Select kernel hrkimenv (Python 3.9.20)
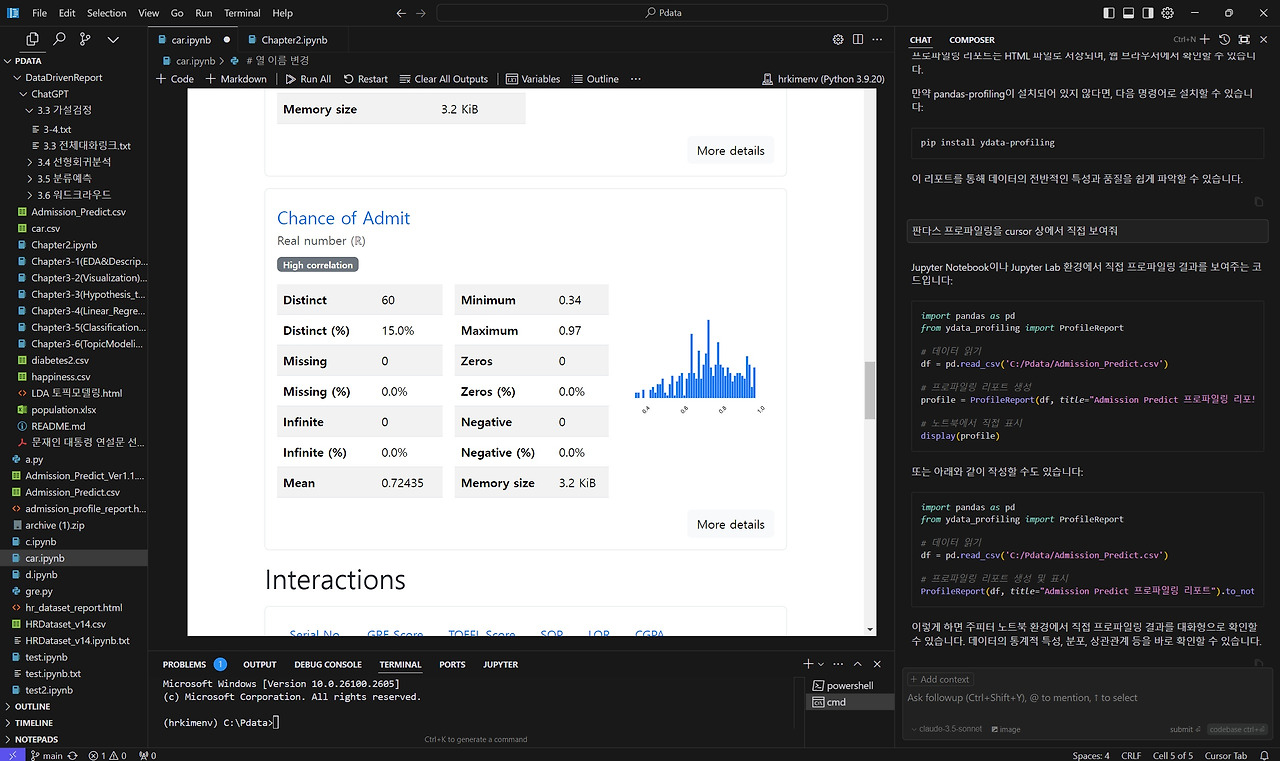1280x761 pixels. point(825,79)
